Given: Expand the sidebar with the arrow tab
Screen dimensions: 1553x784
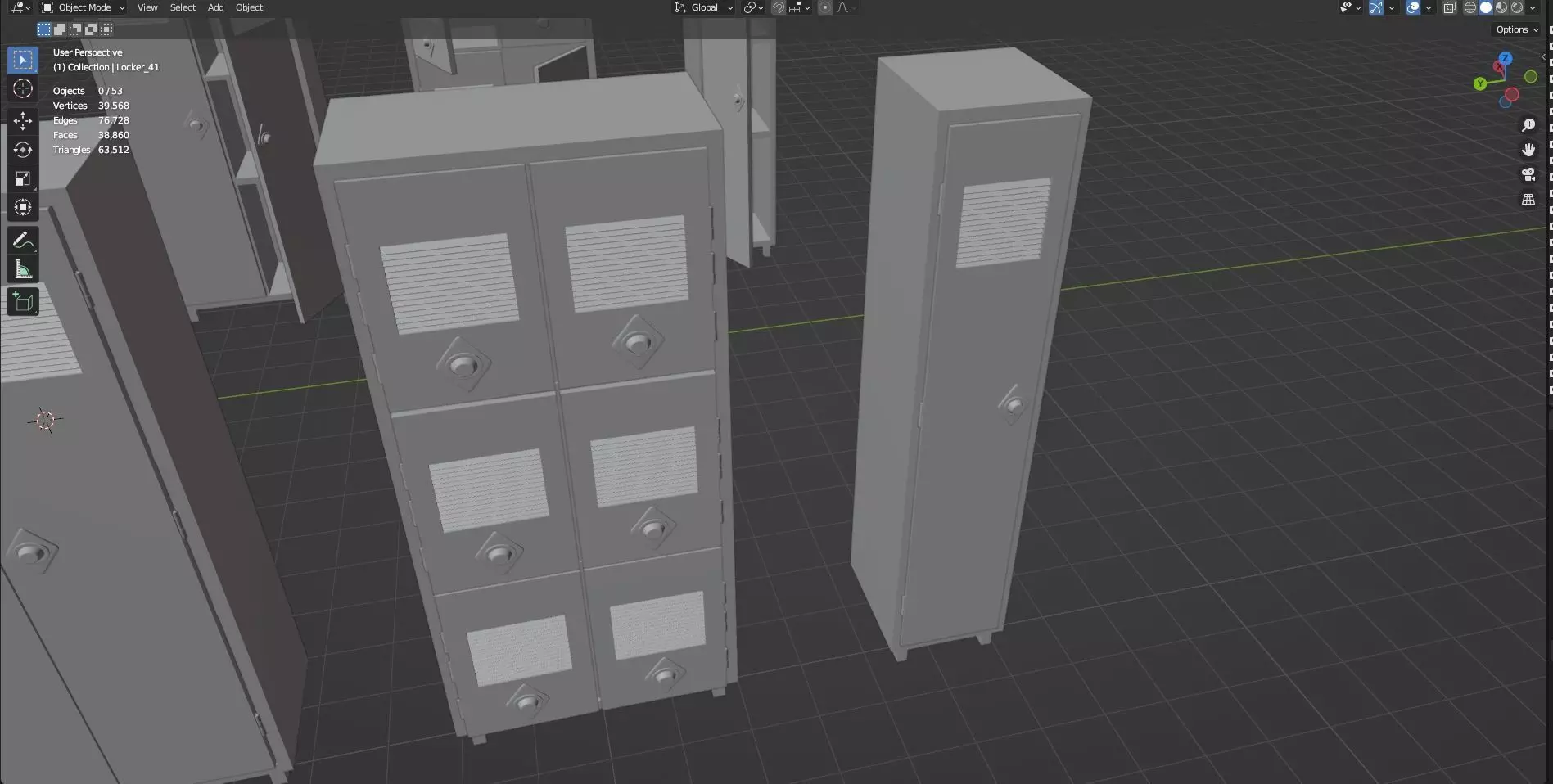Looking at the screenshot, I should (1542, 56).
